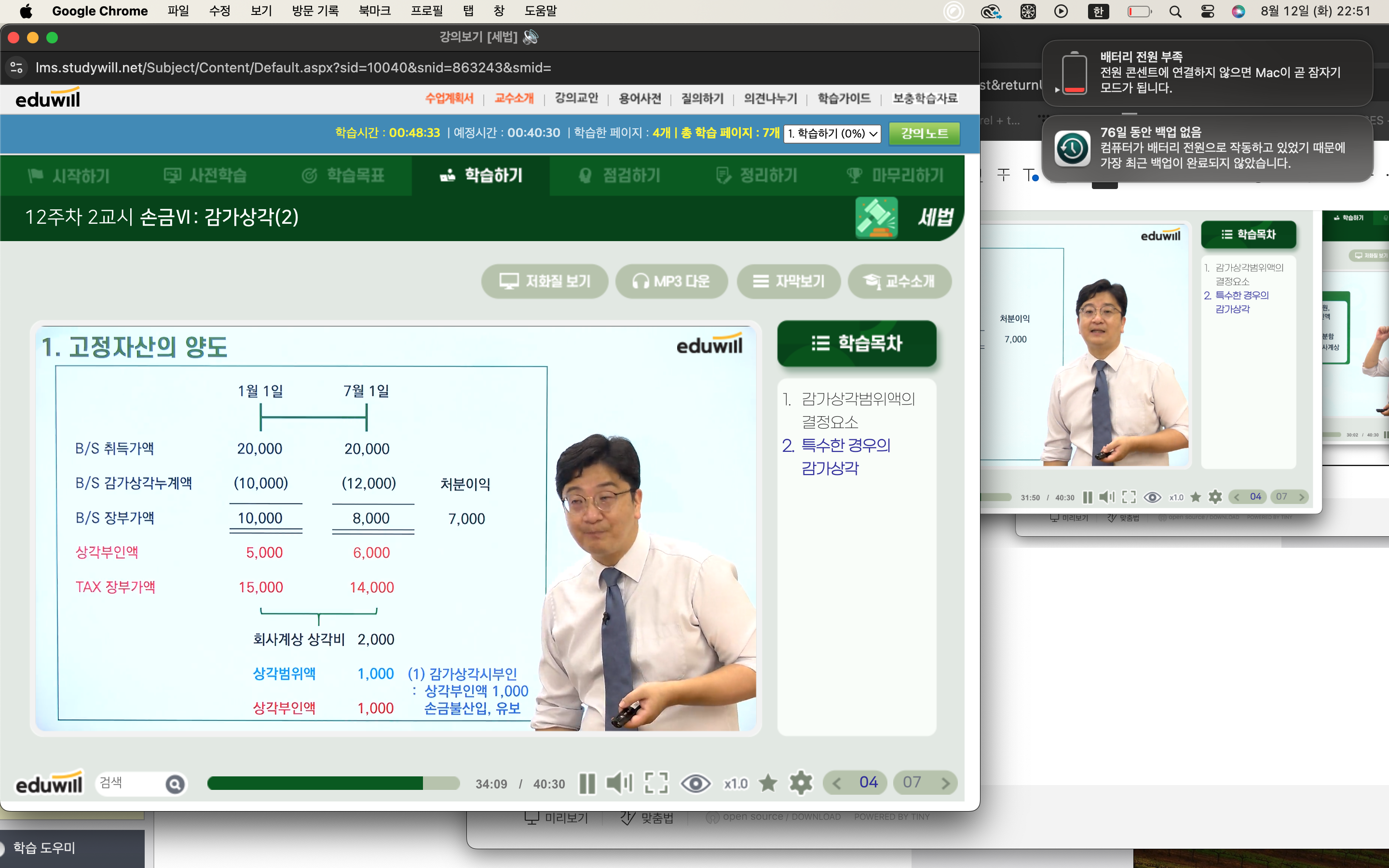Open 수업계획서 link in top navigation
The image size is (1389, 868).
[x=449, y=99]
